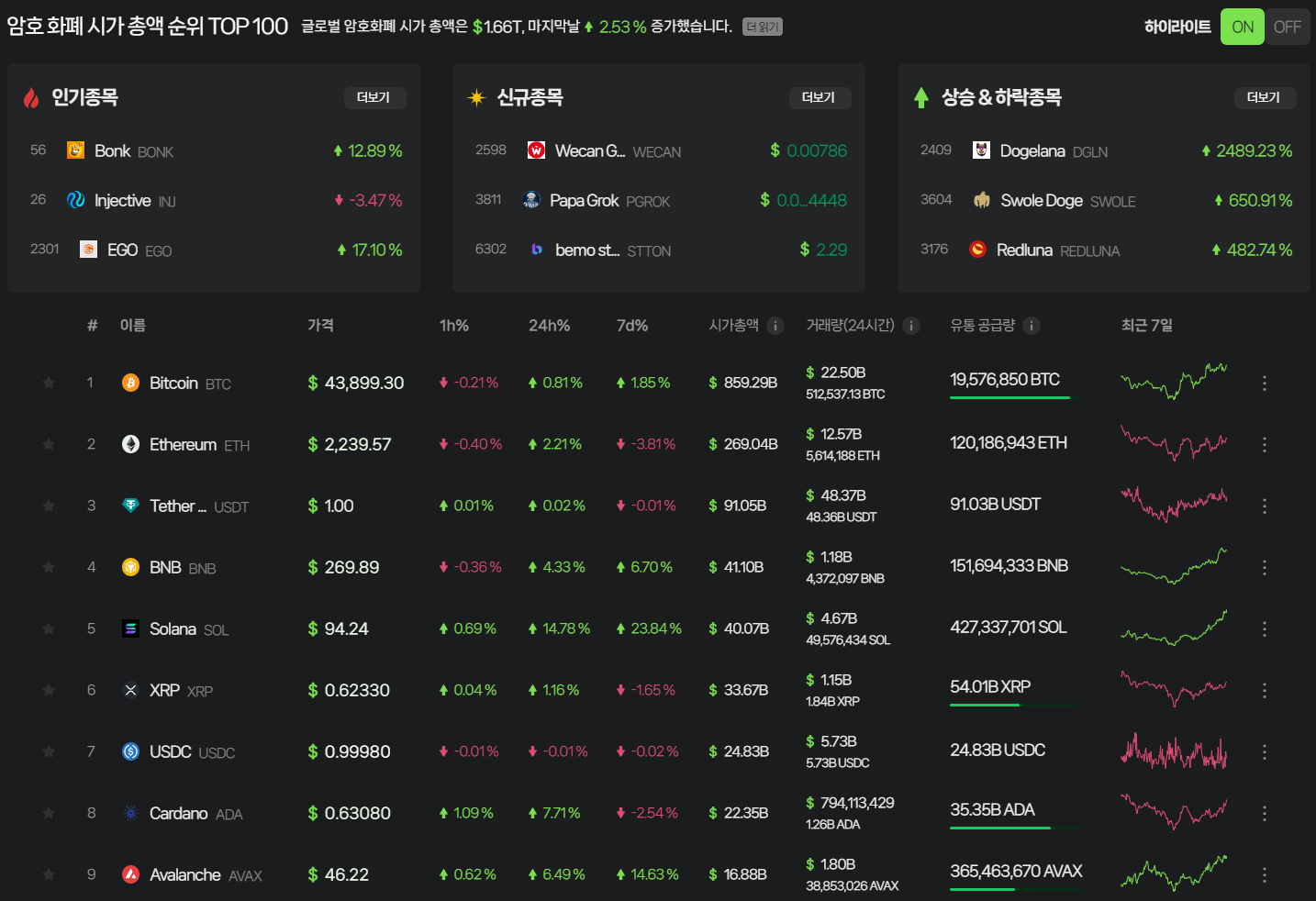The height and width of the screenshot is (901, 1316).
Task: Click 더보기 in the 인기종목 card
Action: [x=374, y=97]
